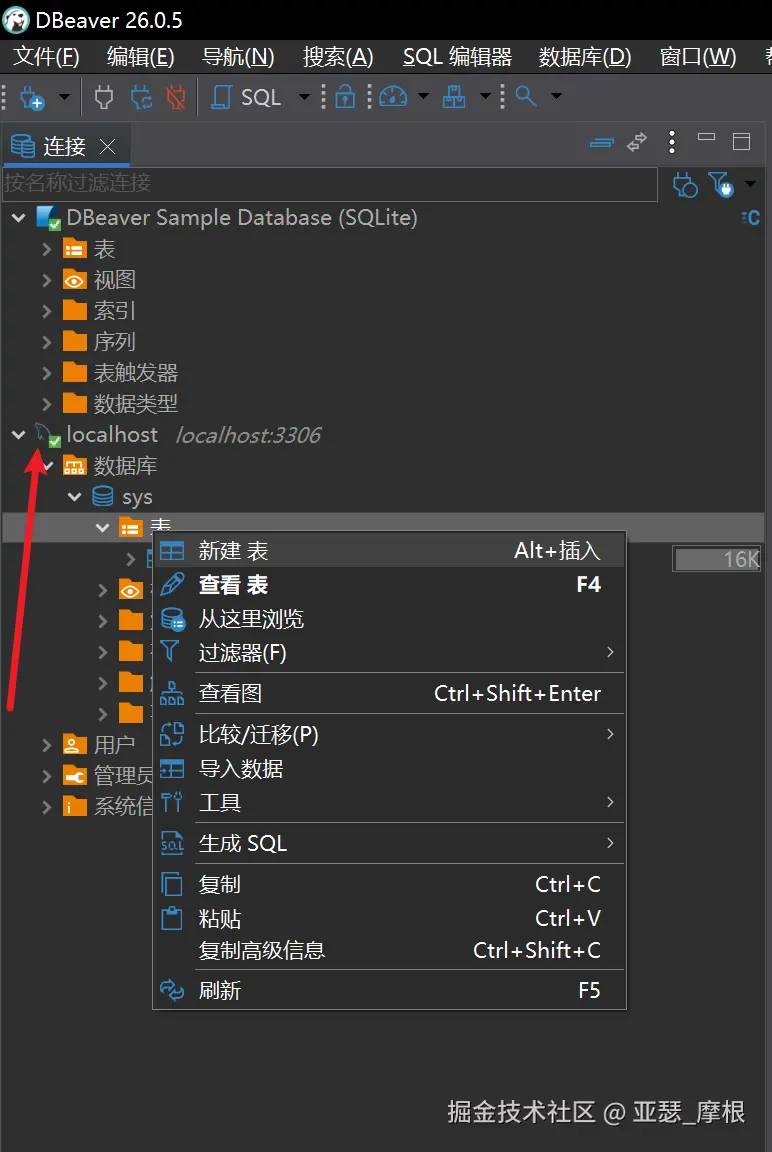
Task: Collapse the sys database chevron
Action: [74, 497]
